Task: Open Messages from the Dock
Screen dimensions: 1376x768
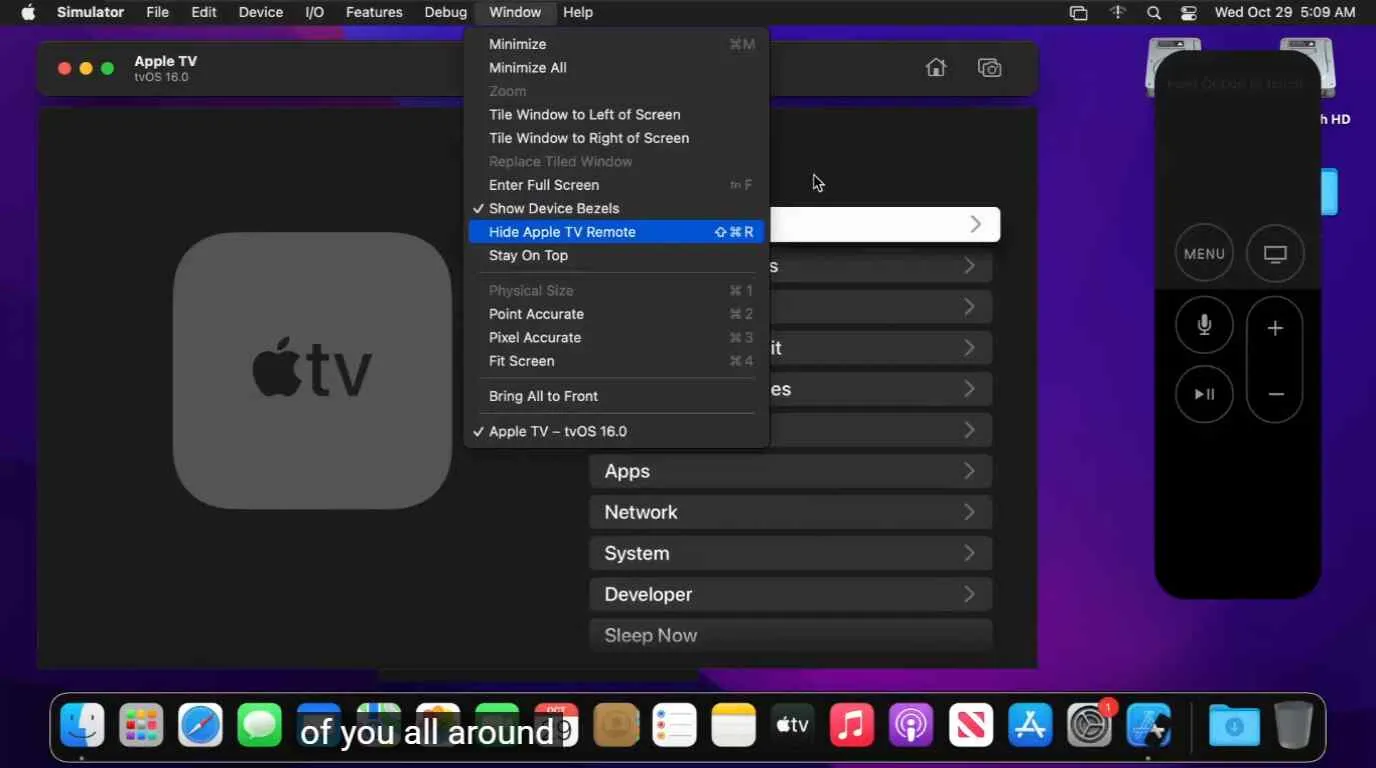Action: (260, 725)
